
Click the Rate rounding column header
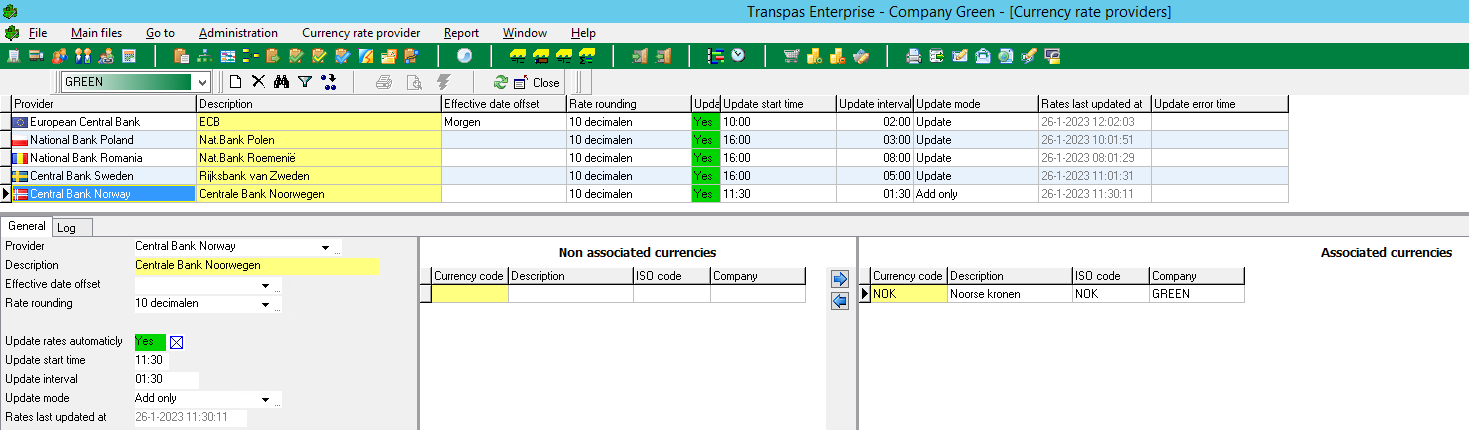629,104
